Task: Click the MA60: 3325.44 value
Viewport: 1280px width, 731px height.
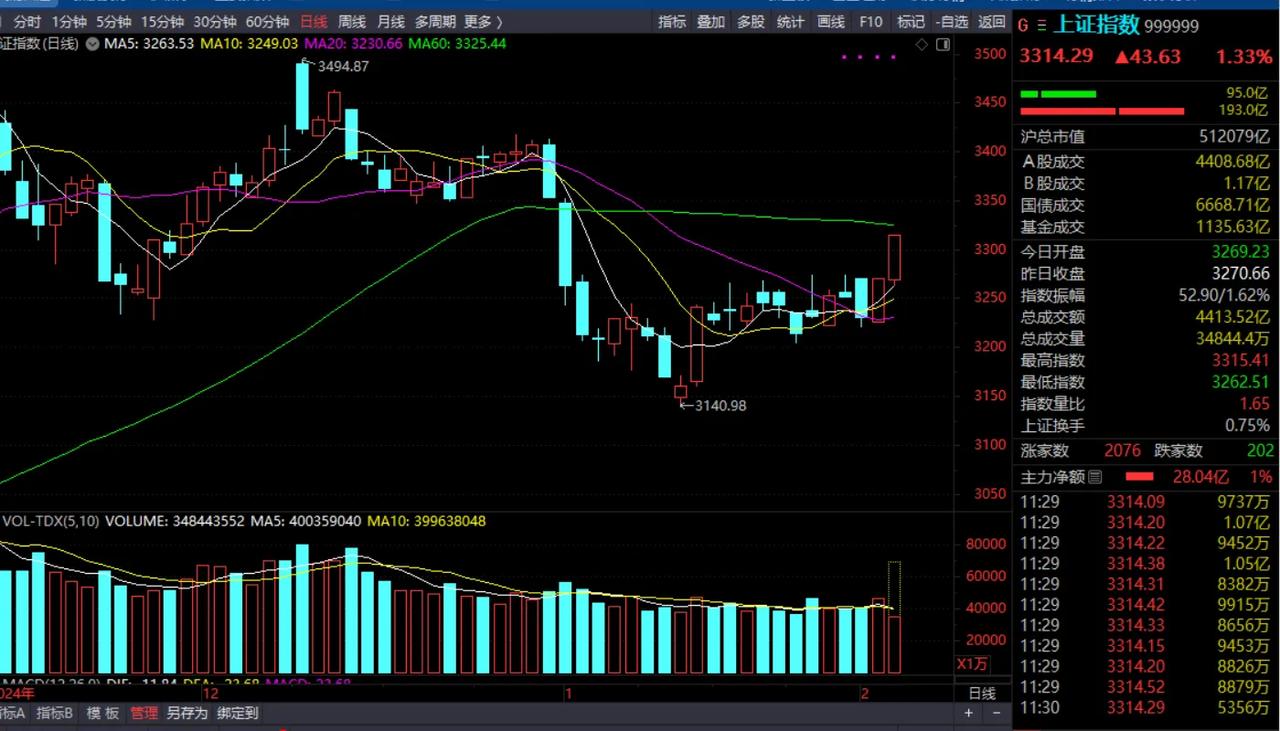Action: tap(457, 43)
